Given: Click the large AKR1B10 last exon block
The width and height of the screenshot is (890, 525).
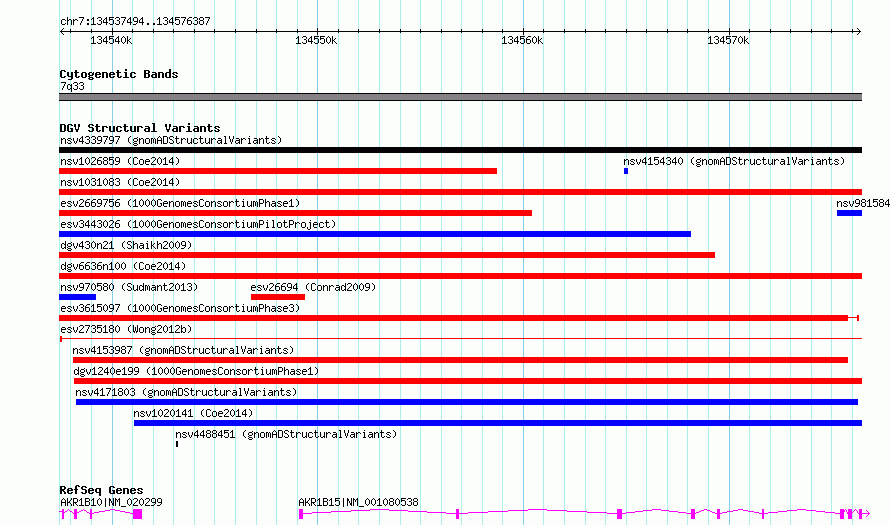Looking at the screenshot, I should [137, 514].
